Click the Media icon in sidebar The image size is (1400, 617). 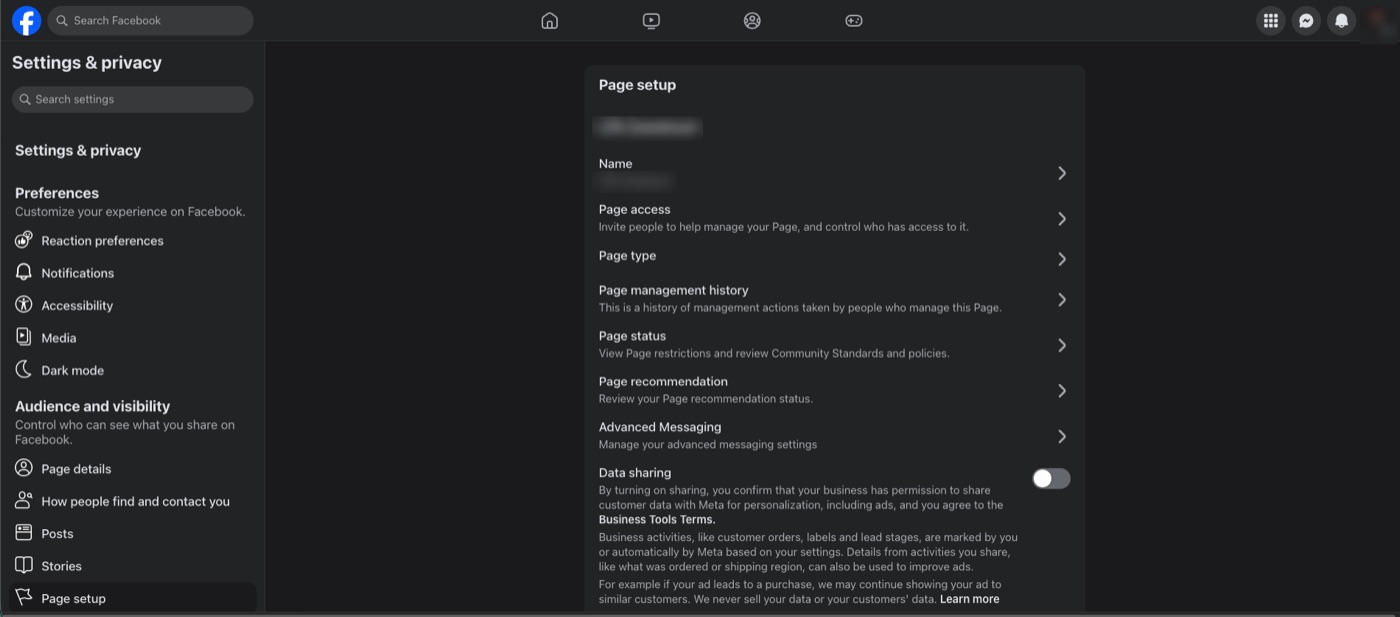[24, 337]
